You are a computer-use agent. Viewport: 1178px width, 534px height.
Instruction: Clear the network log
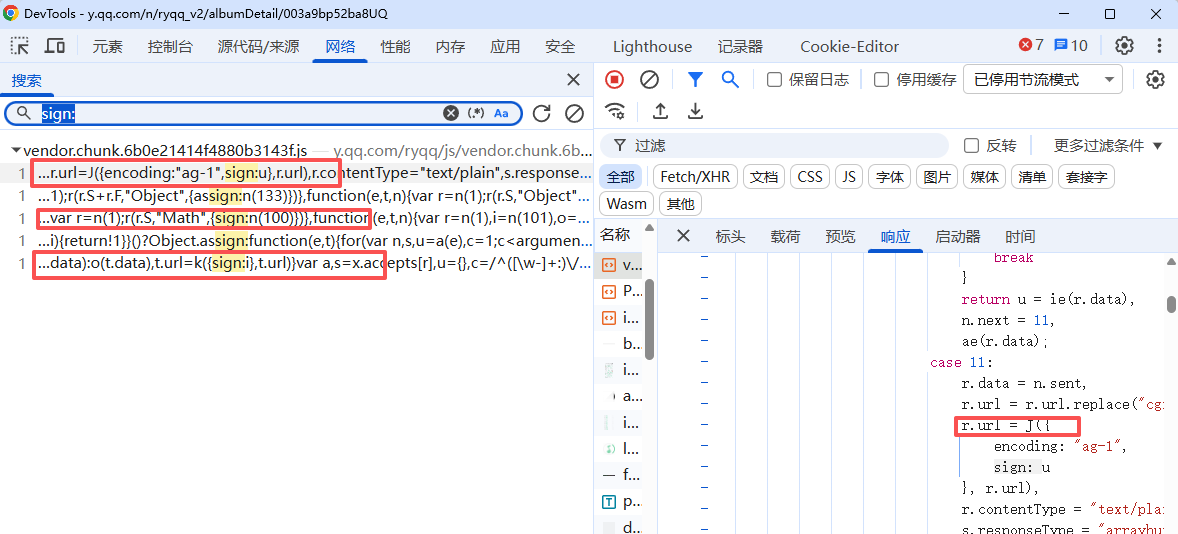pyautogui.click(x=649, y=80)
